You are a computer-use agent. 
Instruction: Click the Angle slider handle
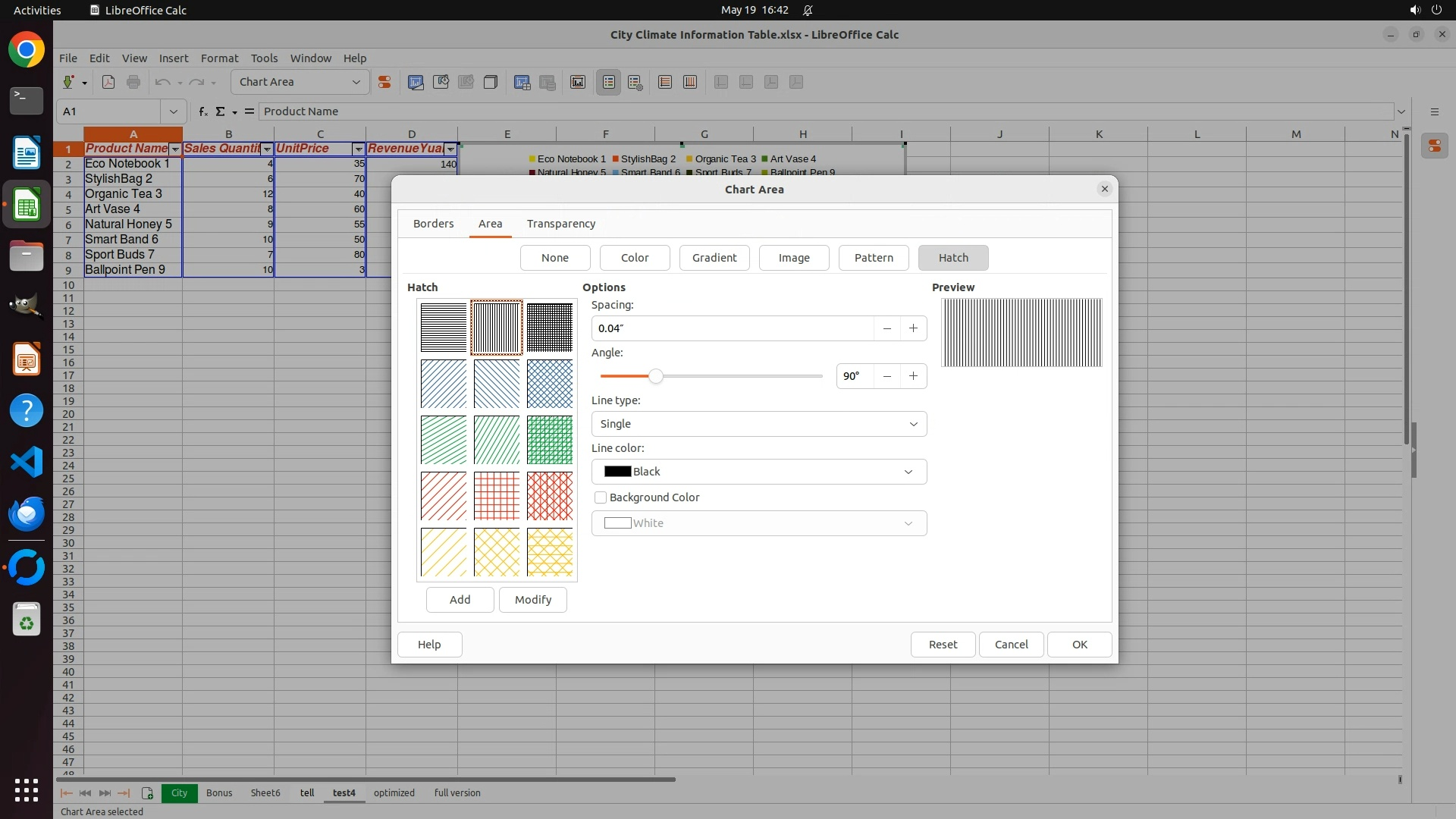656,376
